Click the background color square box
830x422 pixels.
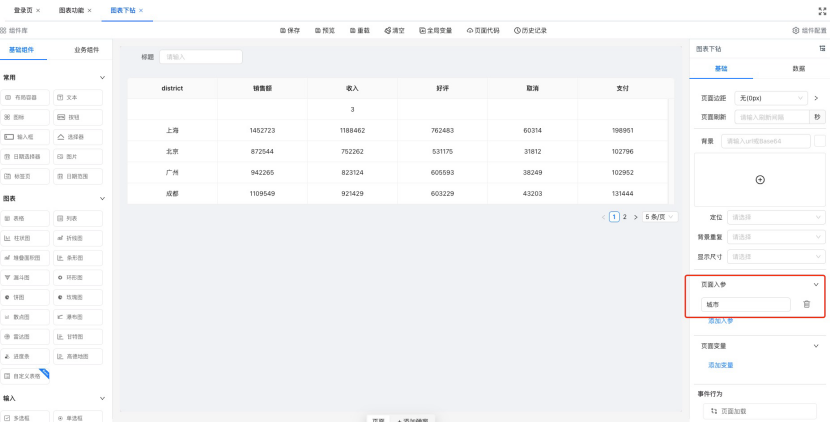(820, 141)
